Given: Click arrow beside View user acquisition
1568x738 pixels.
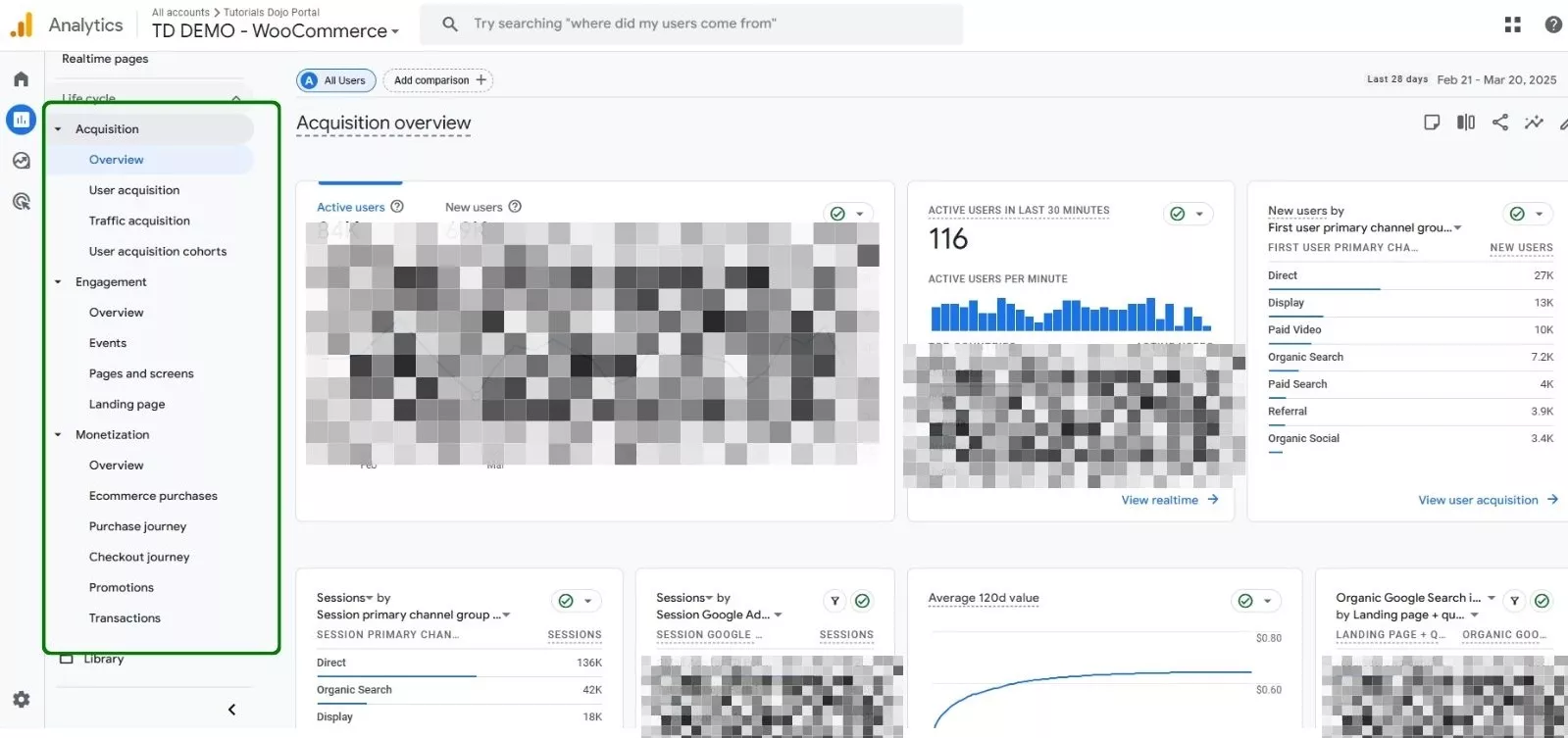Looking at the screenshot, I should point(1552,500).
